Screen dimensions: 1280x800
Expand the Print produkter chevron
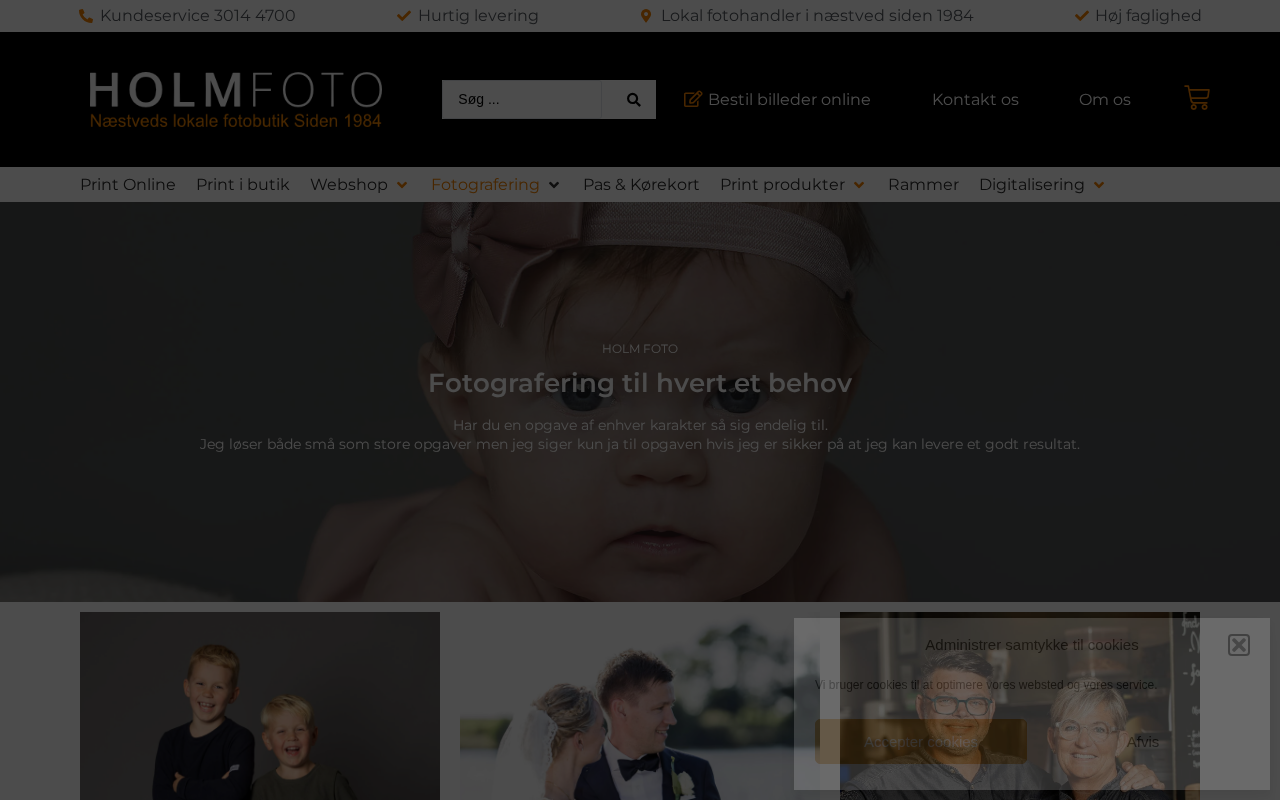tap(859, 185)
